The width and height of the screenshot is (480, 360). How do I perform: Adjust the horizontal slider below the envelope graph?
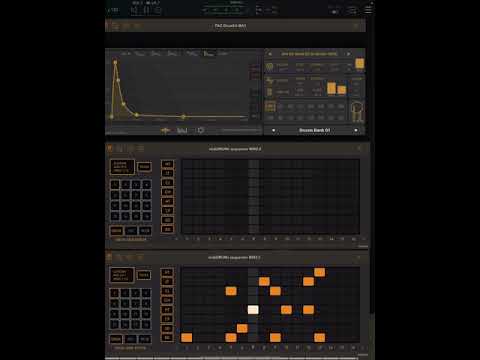point(241,130)
